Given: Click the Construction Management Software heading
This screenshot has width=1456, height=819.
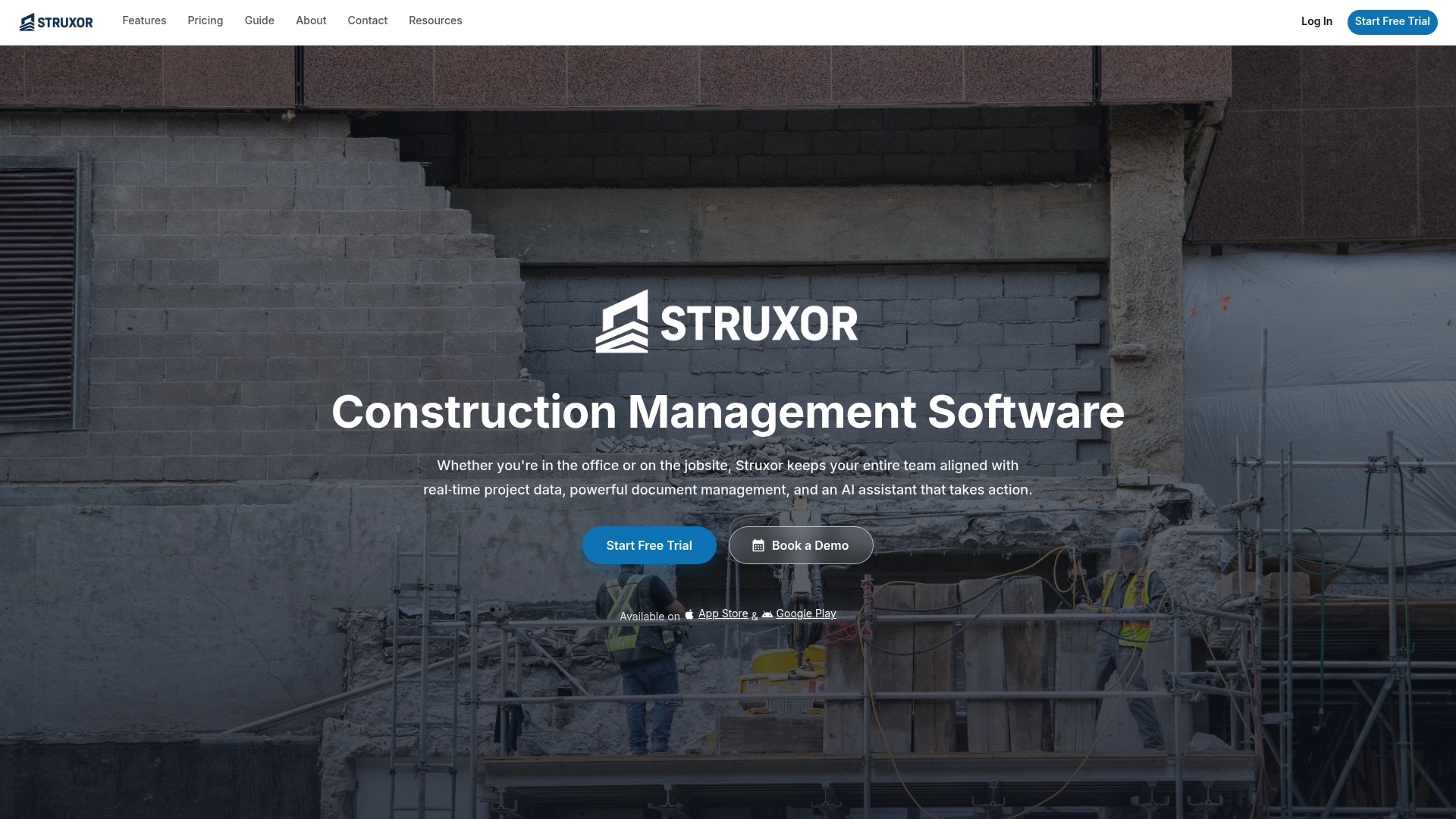Looking at the screenshot, I should point(728,412).
